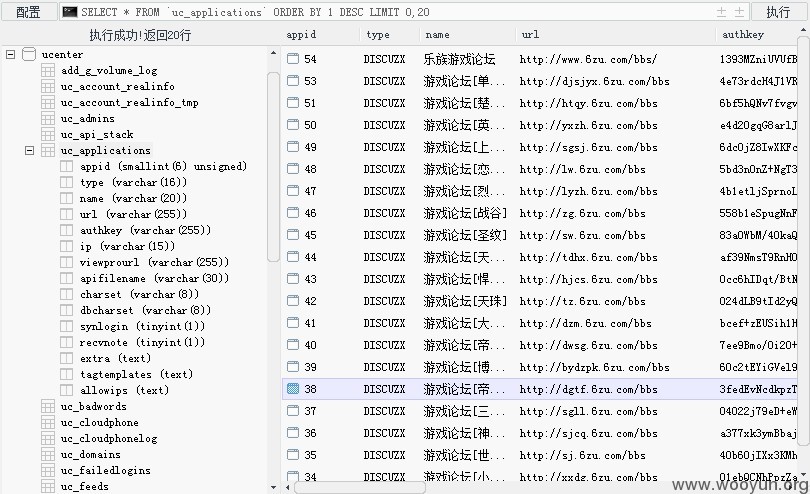Click the add_g_volume_log table icon
810x494 pixels.
point(48,70)
